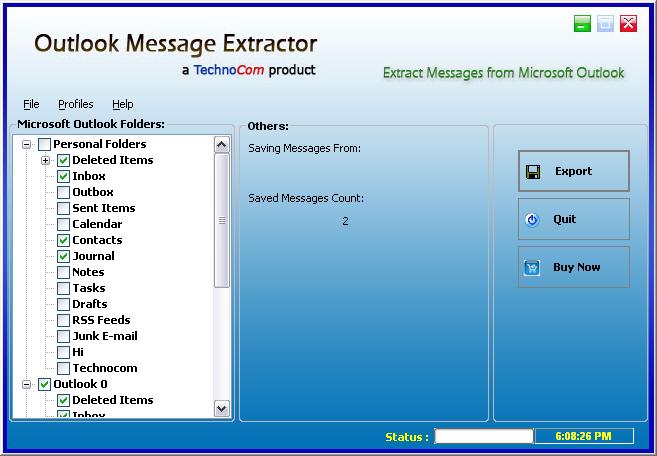Check the Calendar folder checkbox
Image resolution: width=657 pixels, height=456 pixels.
click(63, 224)
